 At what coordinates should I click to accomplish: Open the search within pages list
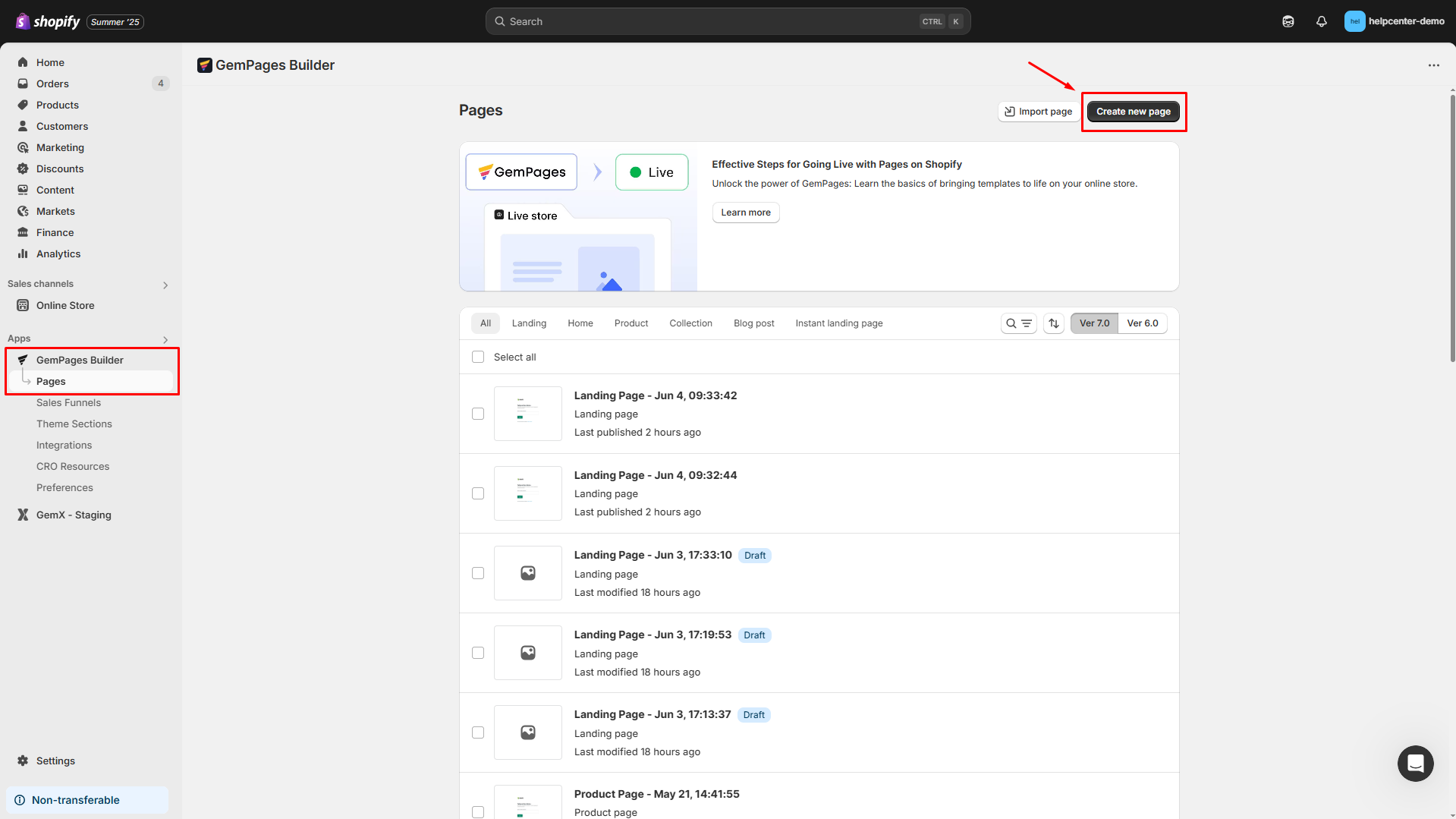pyautogui.click(x=1010, y=323)
